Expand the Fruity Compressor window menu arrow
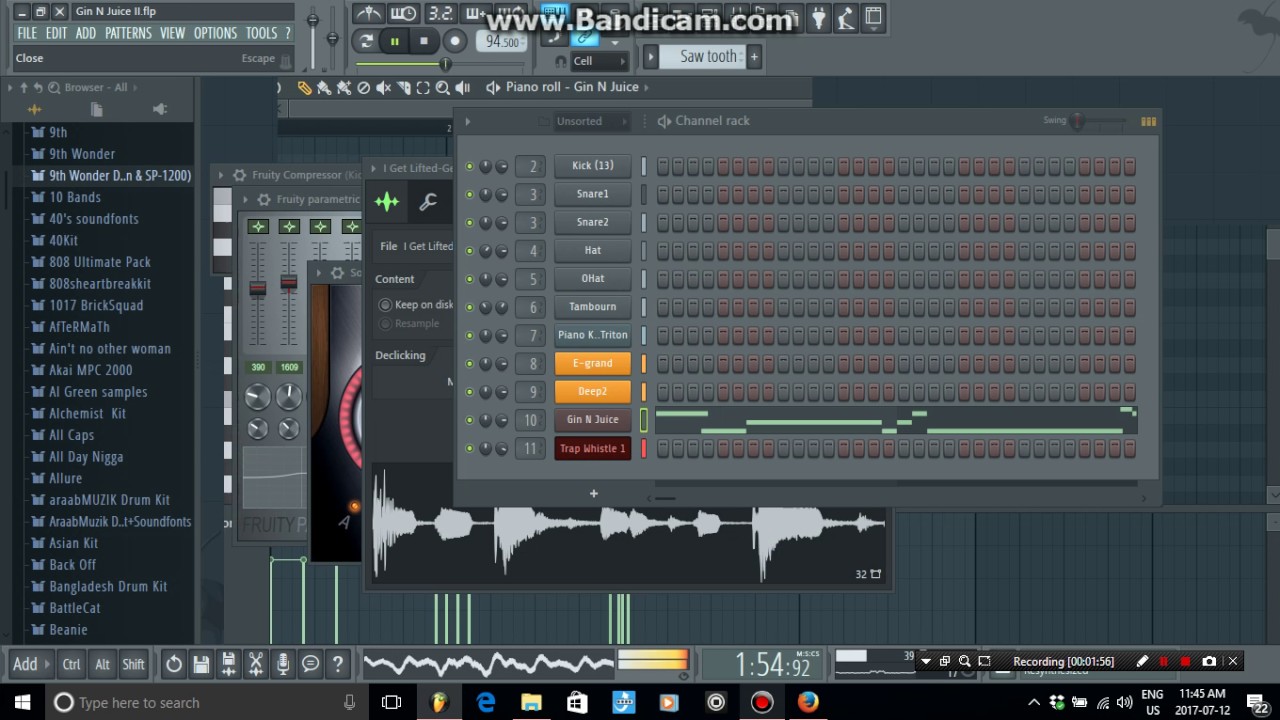1280x720 pixels. tap(221, 175)
